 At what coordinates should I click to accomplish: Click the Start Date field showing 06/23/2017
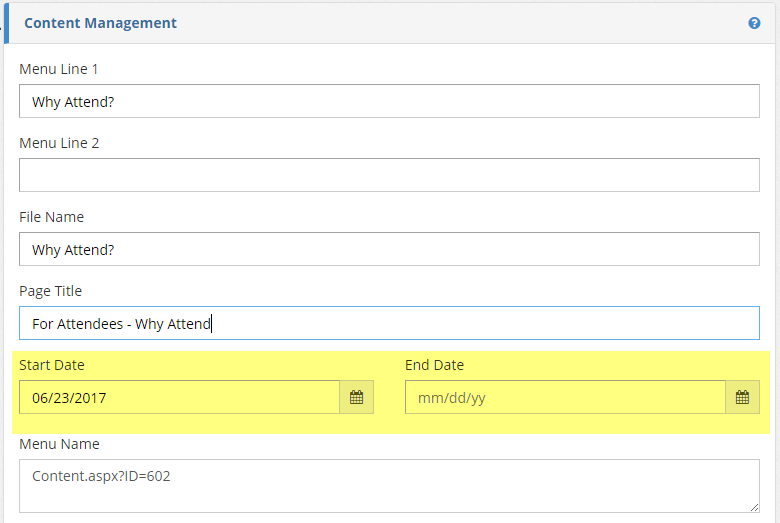[180, 397]
